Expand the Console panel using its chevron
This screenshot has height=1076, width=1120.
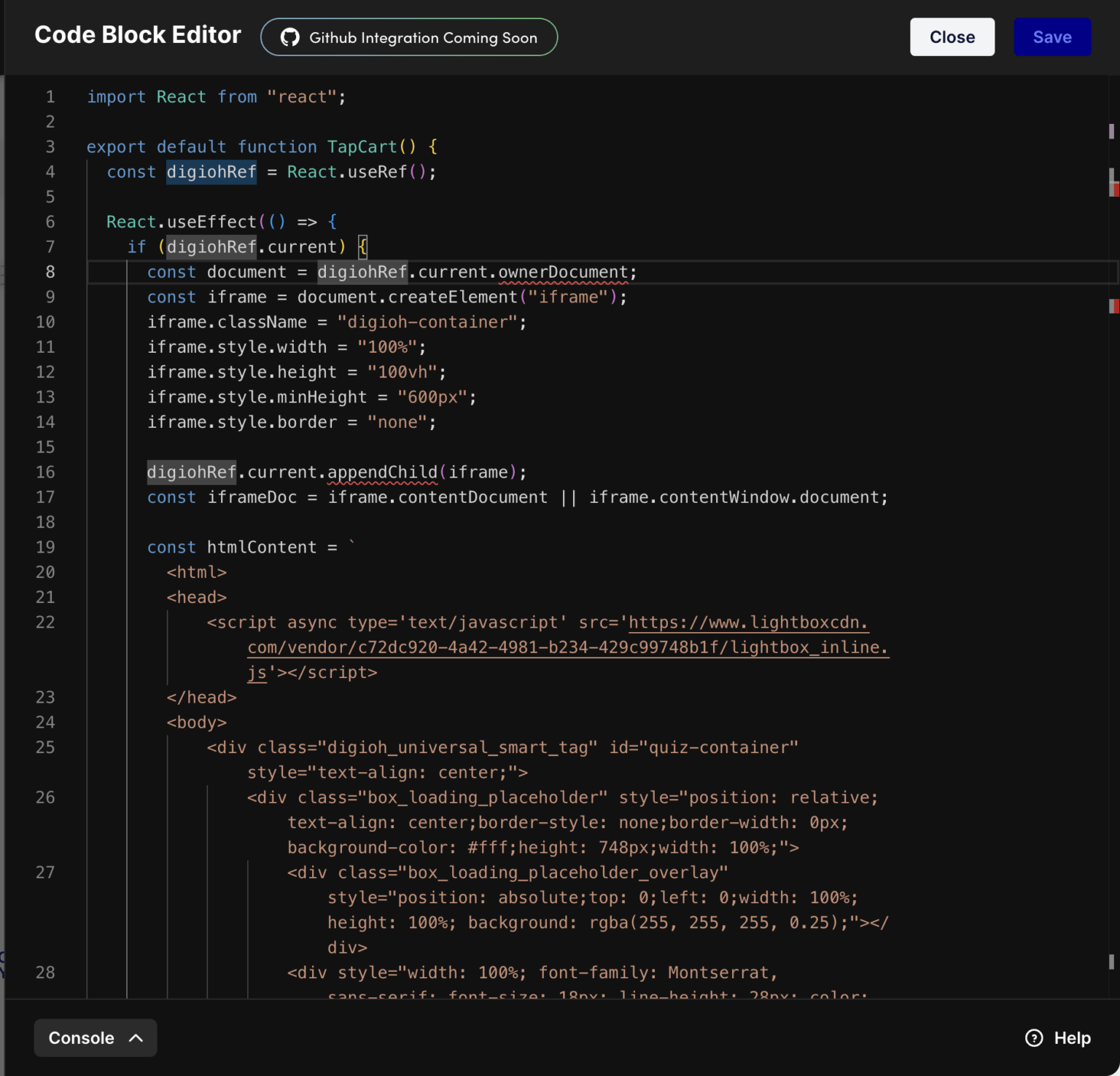[x=136, y=1037]
